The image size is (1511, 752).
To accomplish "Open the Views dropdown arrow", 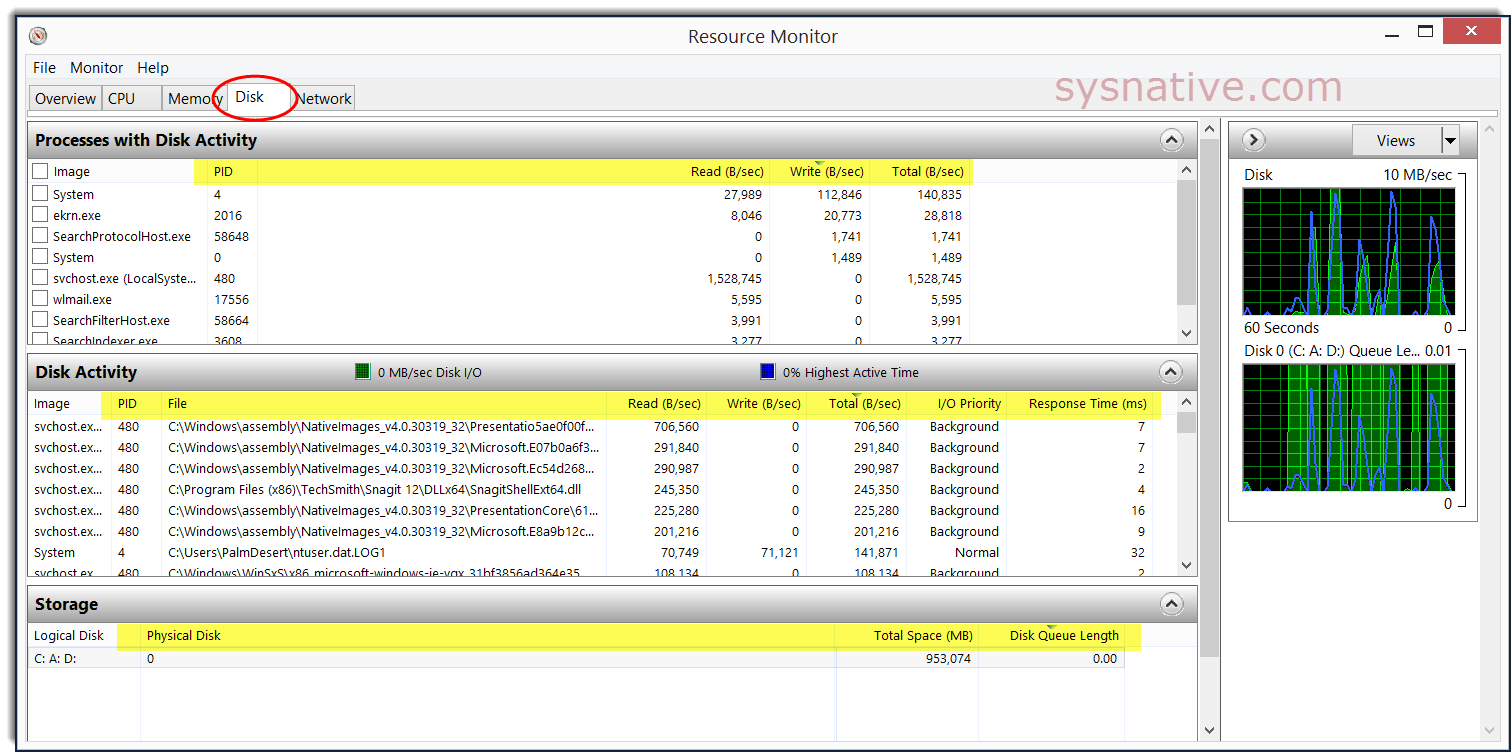I will click(1450, 141).
